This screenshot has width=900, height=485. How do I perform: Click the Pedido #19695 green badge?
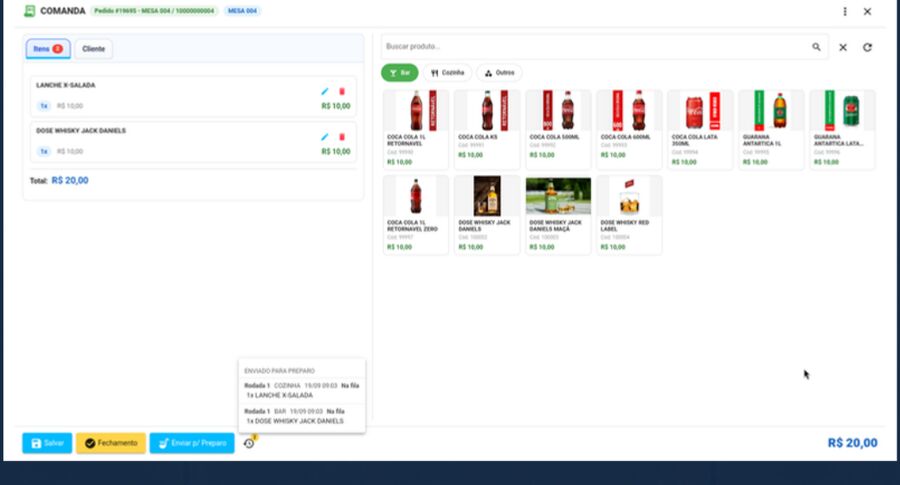tap(154, 11)
